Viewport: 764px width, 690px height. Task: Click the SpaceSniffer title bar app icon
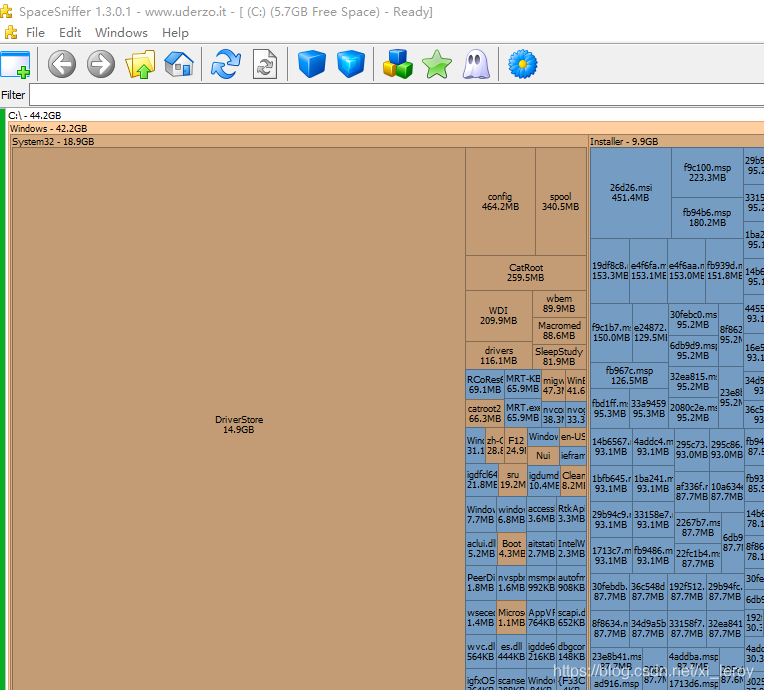tap(6, 11)
